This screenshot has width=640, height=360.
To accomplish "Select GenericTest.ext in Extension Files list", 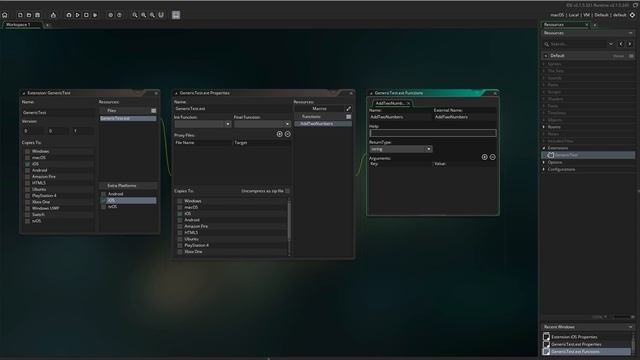I will click(128, 118).
